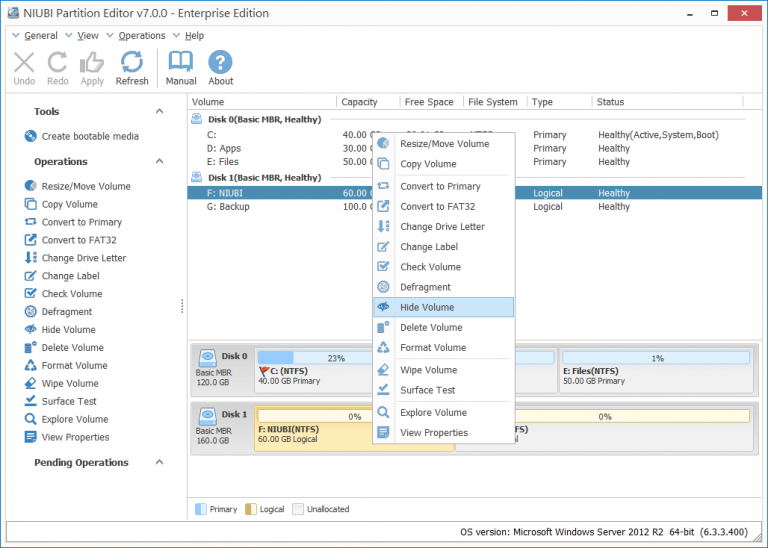
Task: Click the Undo toolbar icon
Action: tap(24, 68)
